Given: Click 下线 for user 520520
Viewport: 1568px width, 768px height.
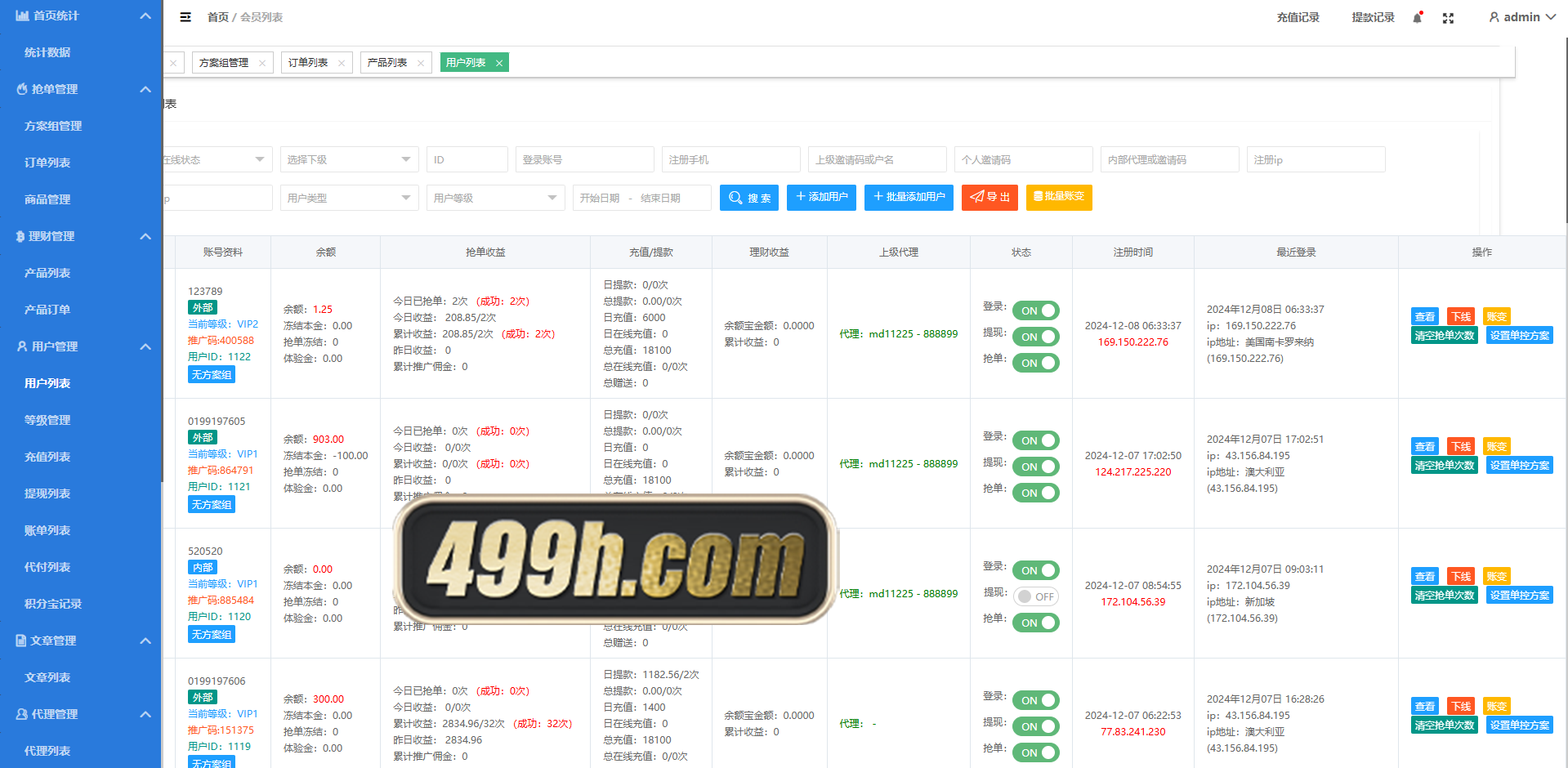Looking at the screenshot, I should [1461, 576].
